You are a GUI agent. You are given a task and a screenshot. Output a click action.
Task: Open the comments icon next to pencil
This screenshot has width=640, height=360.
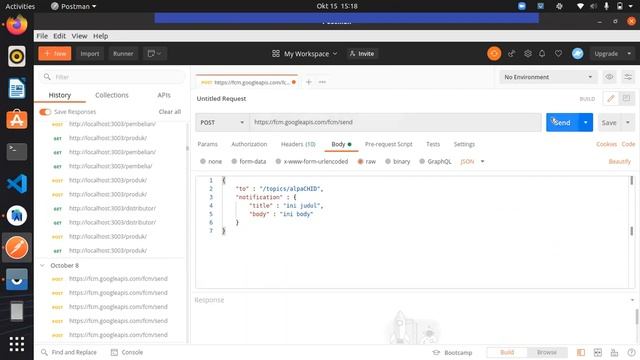click(626, 98)
